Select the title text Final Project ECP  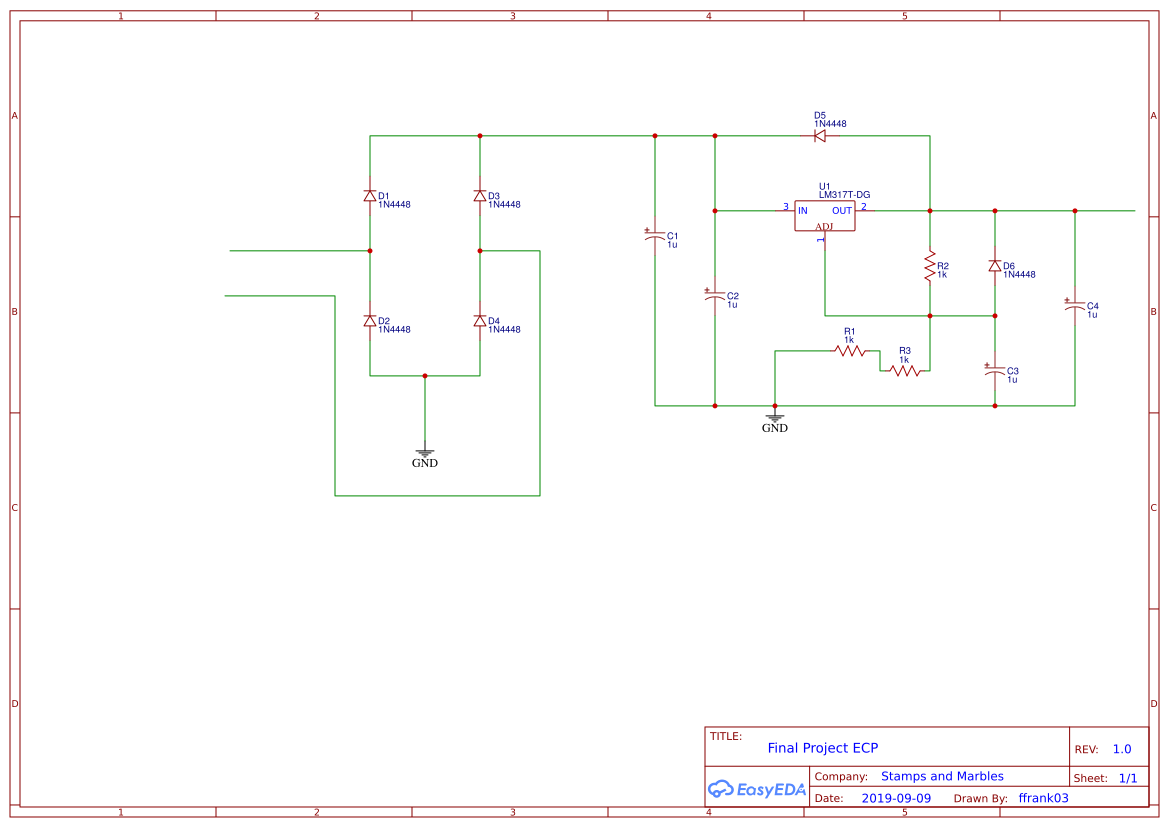point(822,747)
